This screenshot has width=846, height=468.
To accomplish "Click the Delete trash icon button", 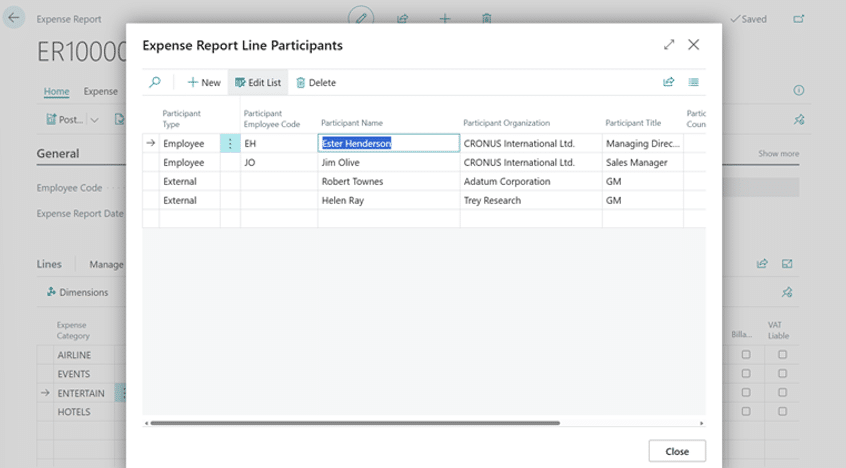I will coord(315,82).
